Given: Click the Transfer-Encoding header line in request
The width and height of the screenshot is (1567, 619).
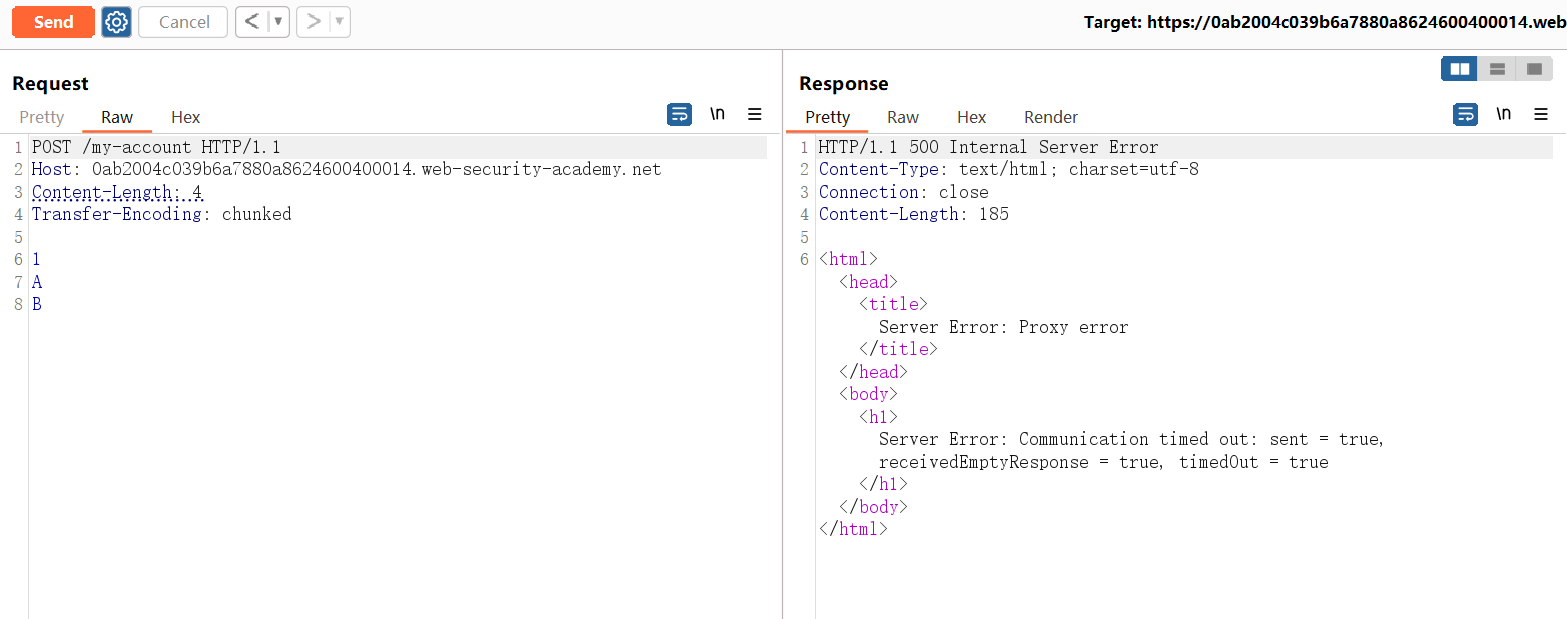Looking at the screenshot, I should [x=162, y=214].
